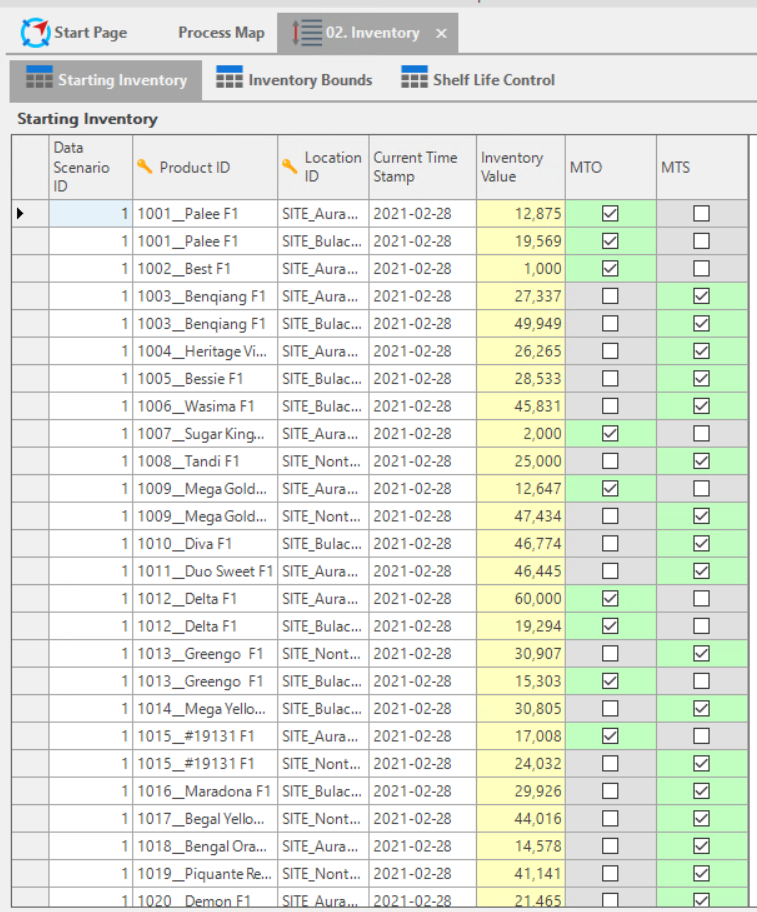This screenshot has width=757, height=912.
Task: Click inventory value 19,294
Action: pos(521,626)
